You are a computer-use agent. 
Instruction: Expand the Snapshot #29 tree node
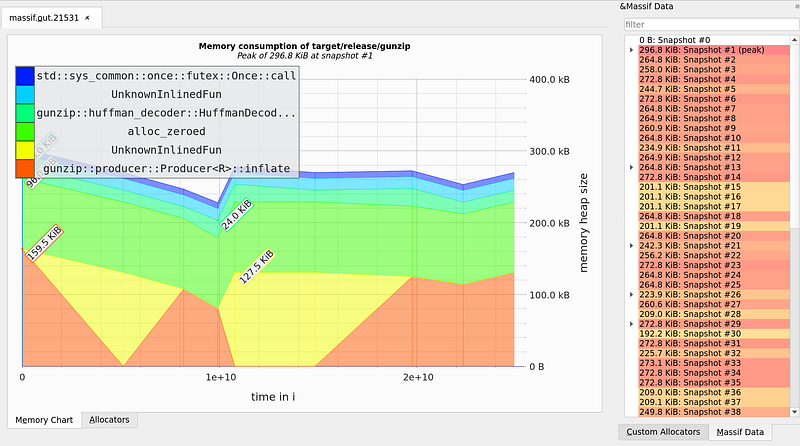pyautogui.click(x=630, y=324)
